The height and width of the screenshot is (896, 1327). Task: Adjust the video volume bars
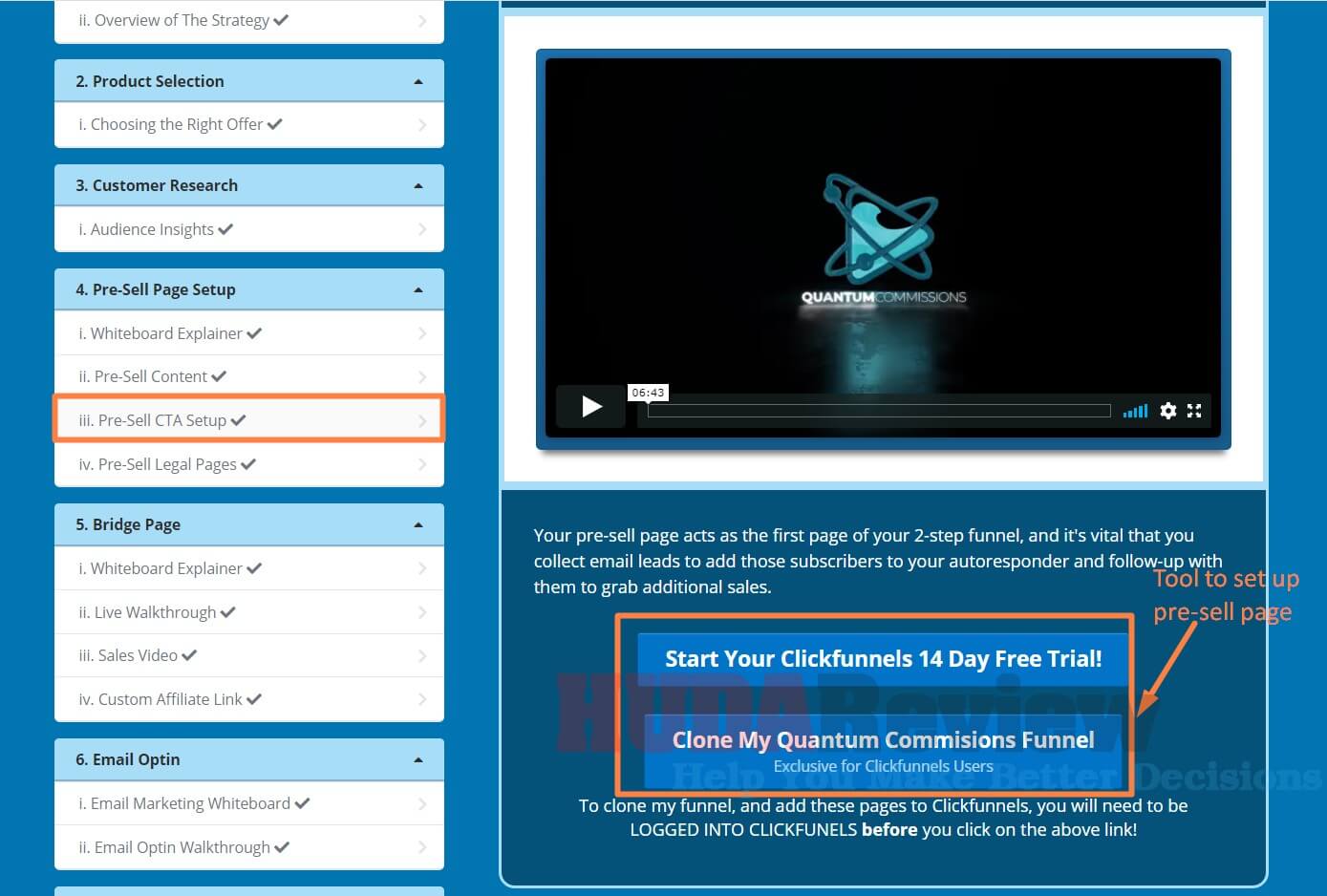coord(1135,412)
